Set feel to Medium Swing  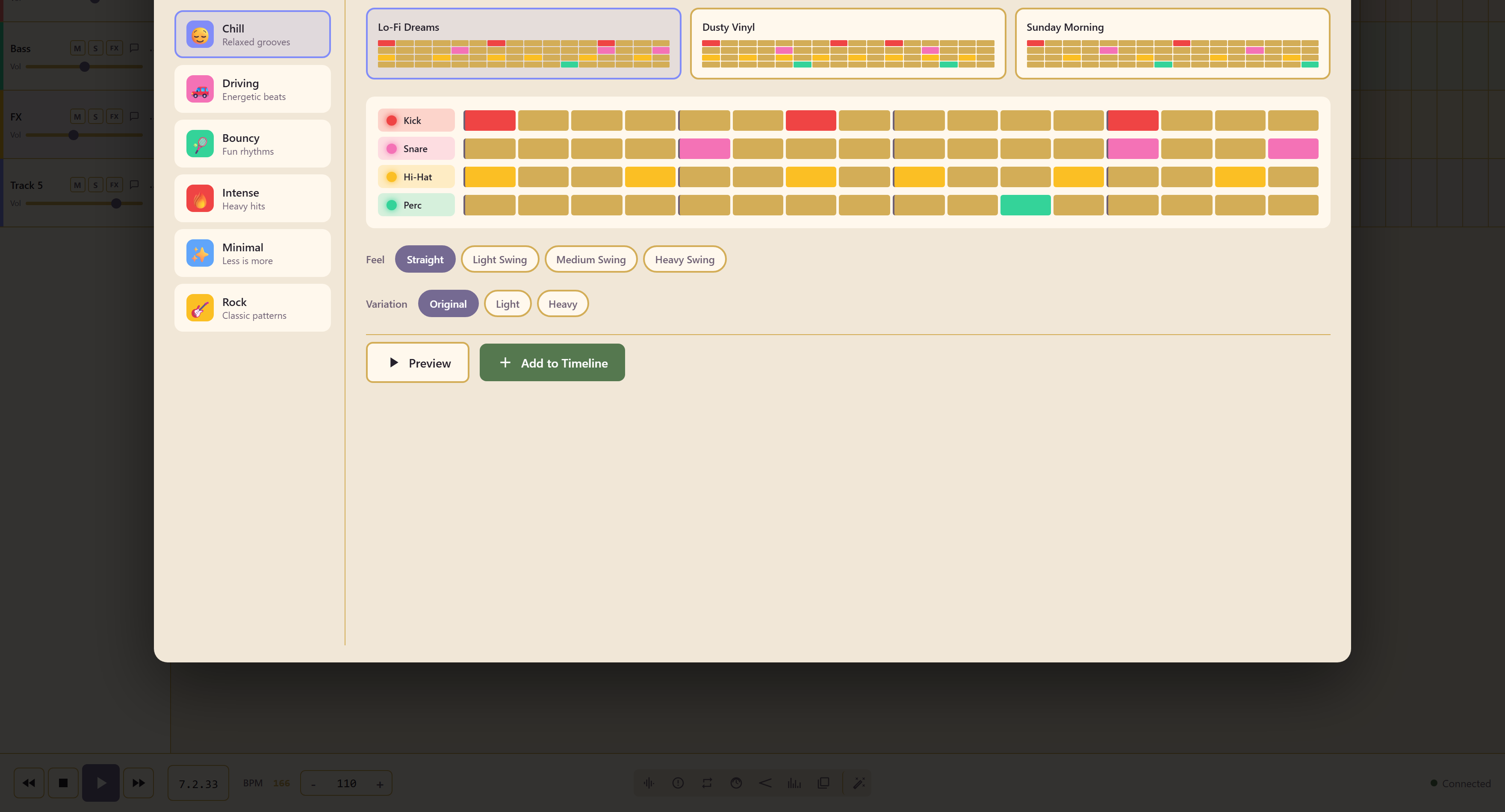590,259
